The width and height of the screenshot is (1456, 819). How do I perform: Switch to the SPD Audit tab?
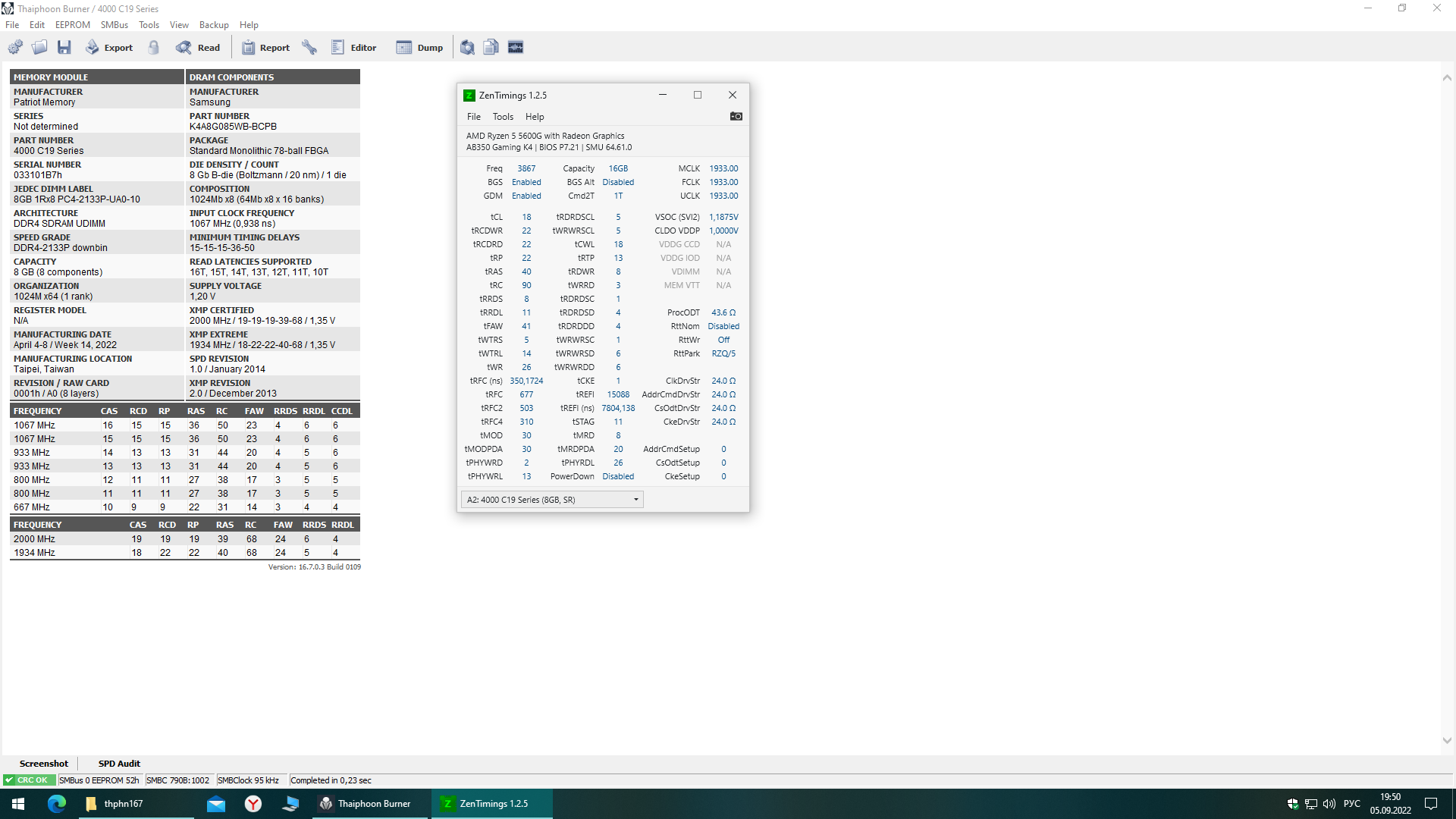119,764
